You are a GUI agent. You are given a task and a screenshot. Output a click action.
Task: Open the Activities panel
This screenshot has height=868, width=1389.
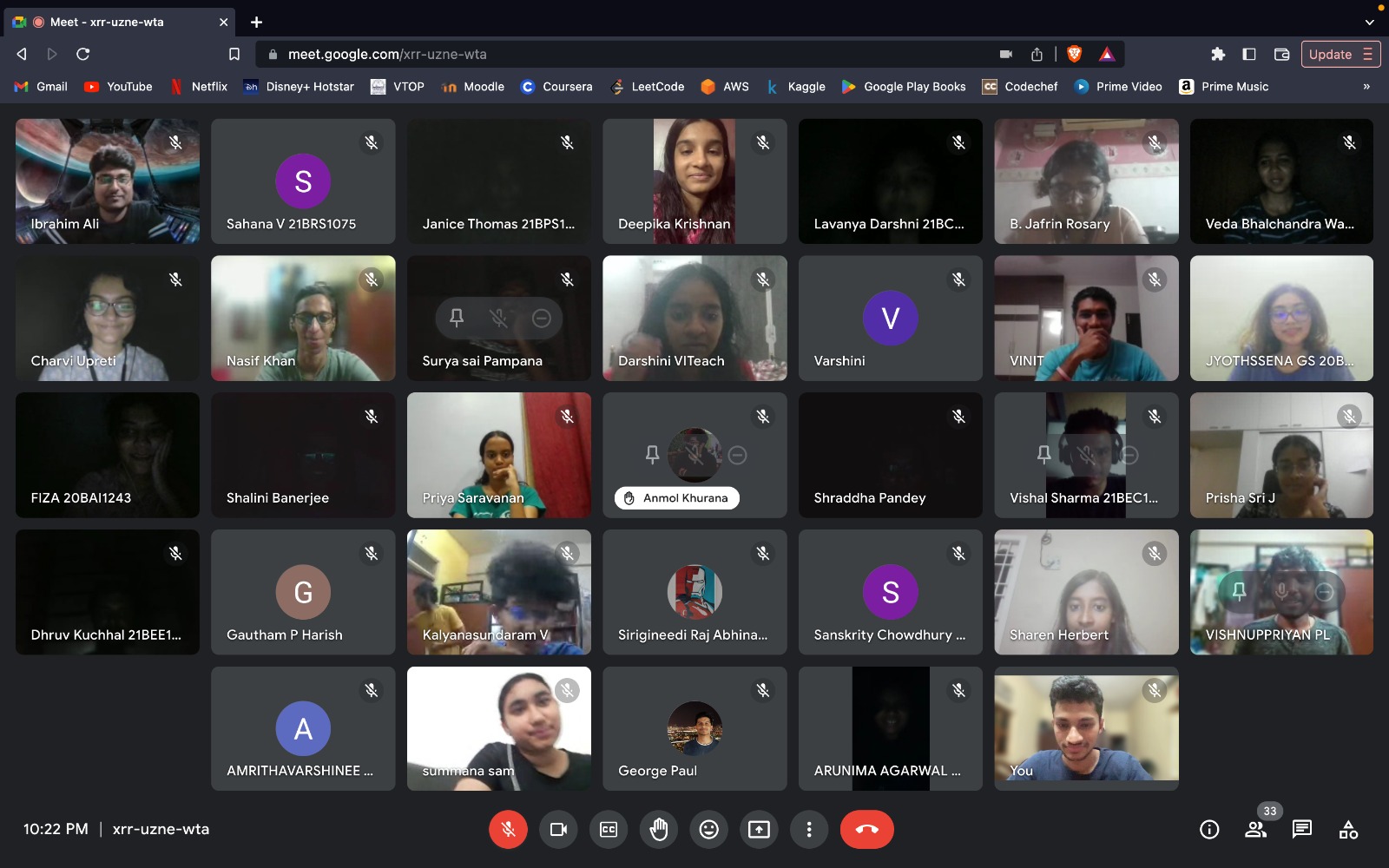click(1348, 830)
